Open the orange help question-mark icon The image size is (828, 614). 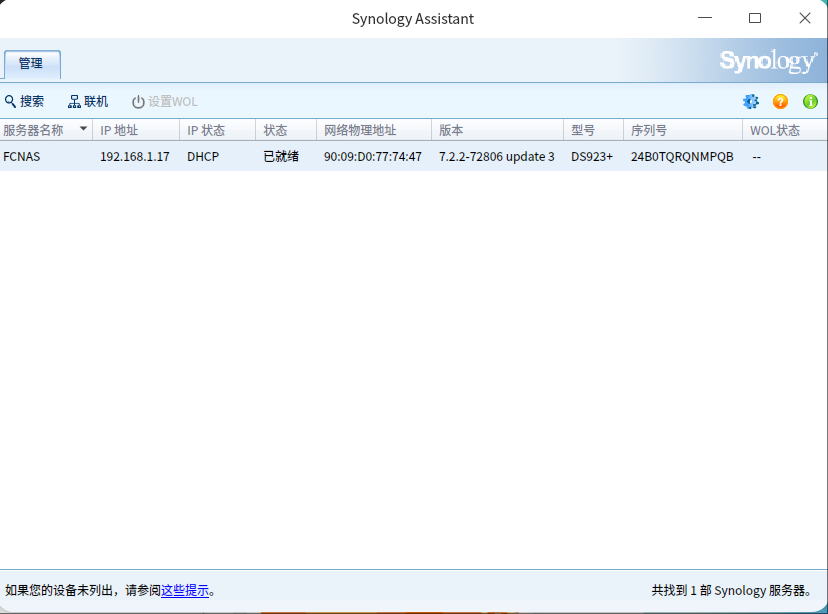(780, 101)
